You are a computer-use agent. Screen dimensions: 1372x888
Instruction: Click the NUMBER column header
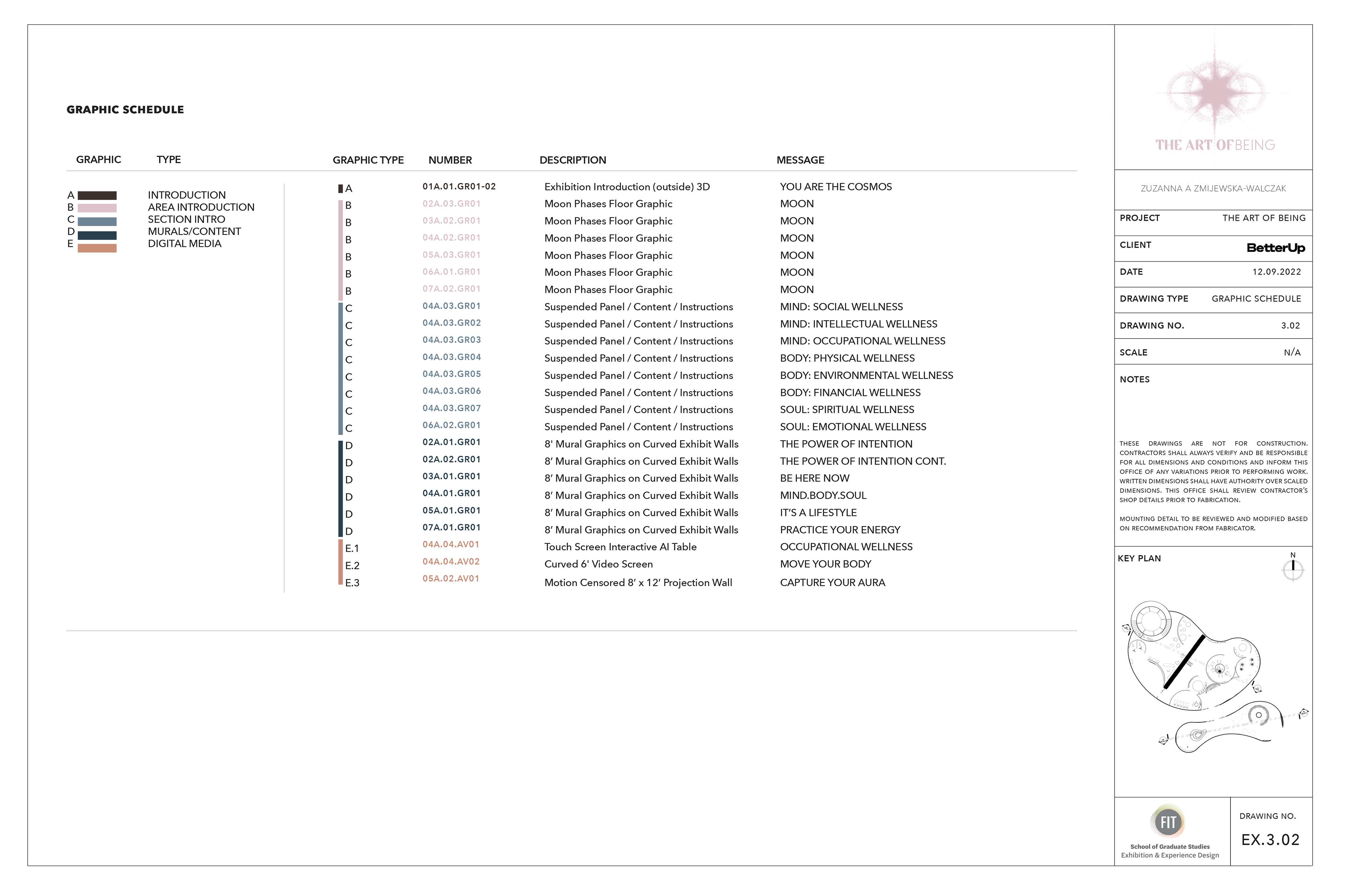point(449,160)
